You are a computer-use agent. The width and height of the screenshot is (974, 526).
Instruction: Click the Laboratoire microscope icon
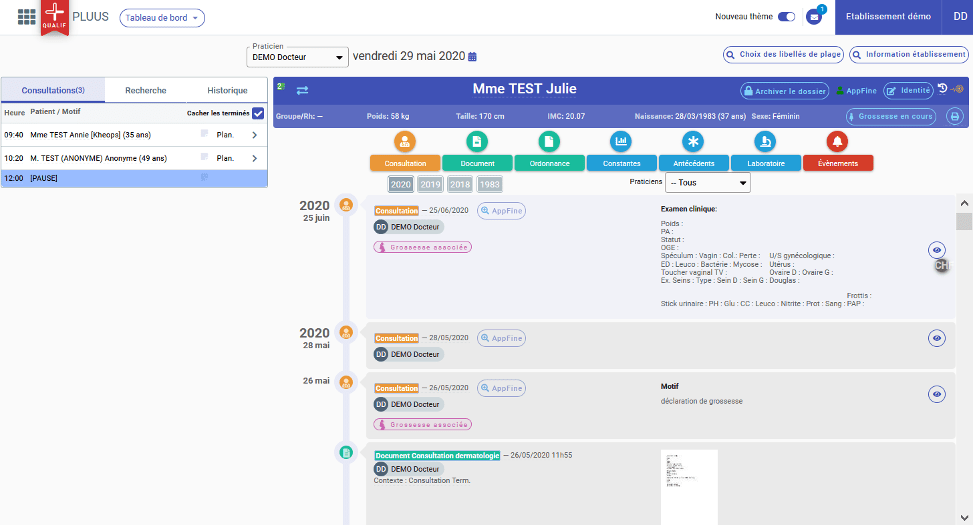(765, 142)
